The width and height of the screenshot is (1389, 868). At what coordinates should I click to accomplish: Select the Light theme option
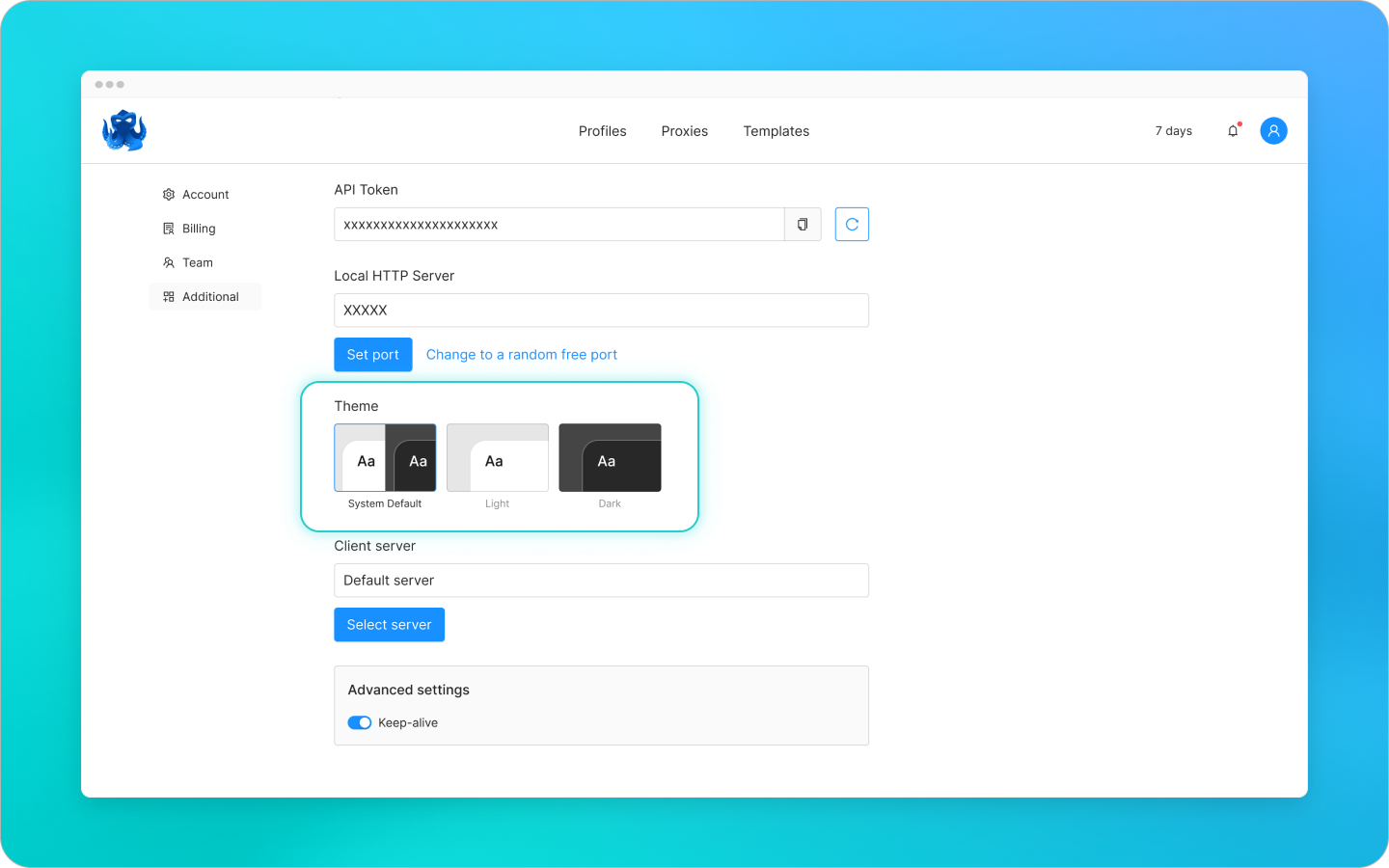coord(497,457)
